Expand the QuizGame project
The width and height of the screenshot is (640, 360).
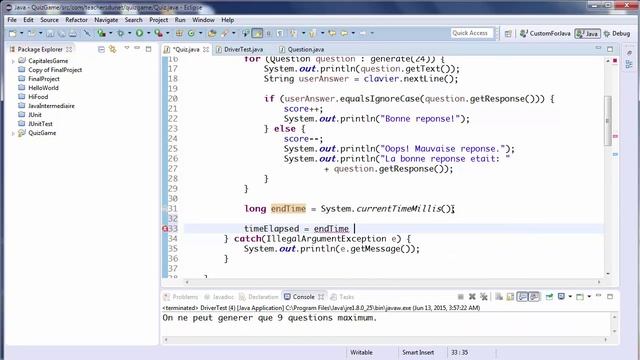(x=13, y=133)
